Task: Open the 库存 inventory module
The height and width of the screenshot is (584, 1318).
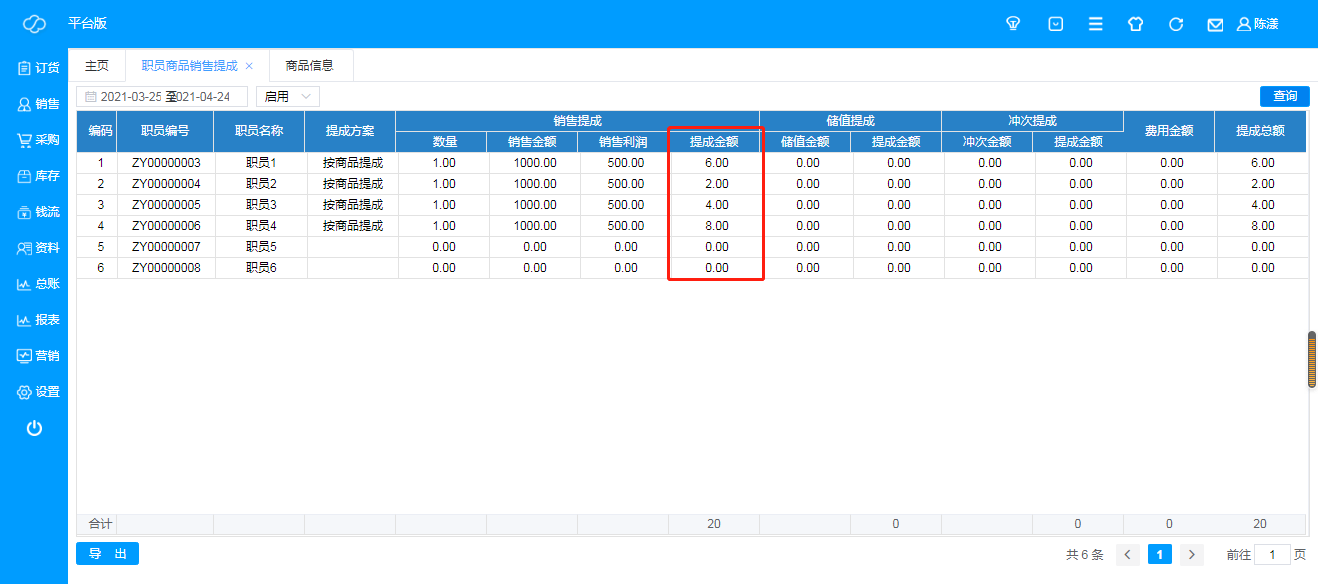Action: coord(38,176)
